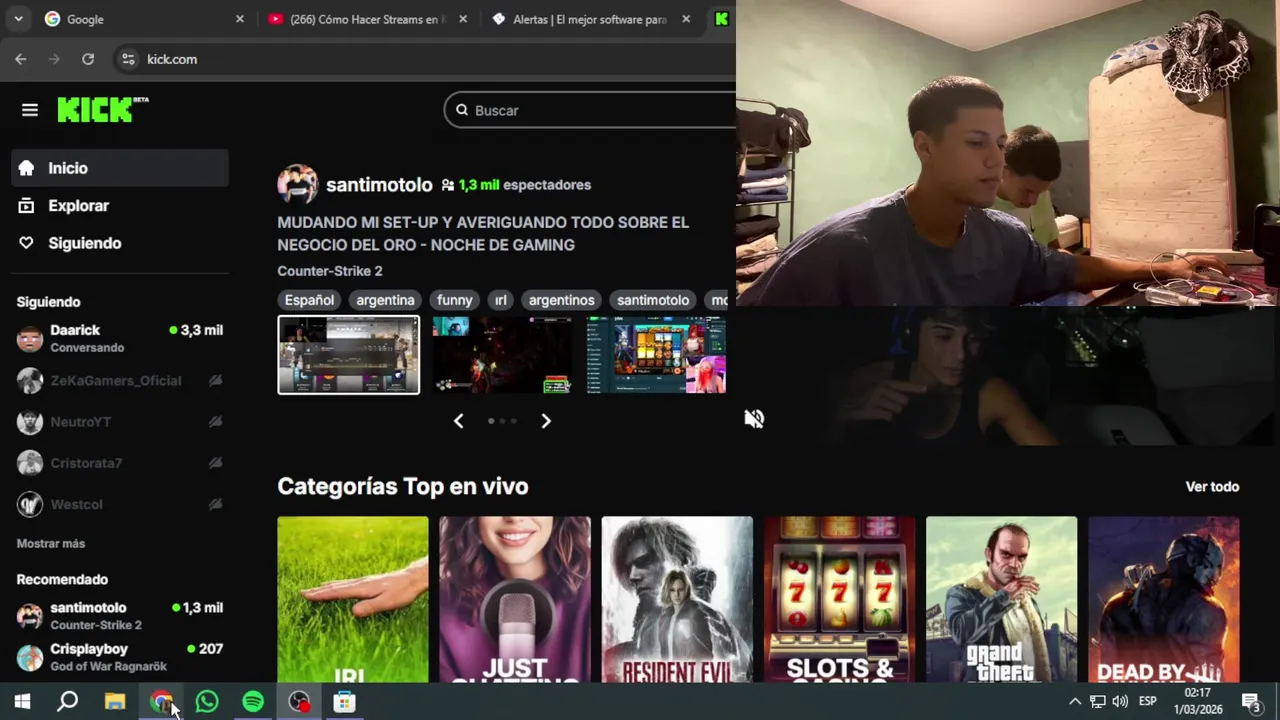Select the funny tag
This screenshot has height=720, width=1280.
pyautogui.click(x=454, y=300)
